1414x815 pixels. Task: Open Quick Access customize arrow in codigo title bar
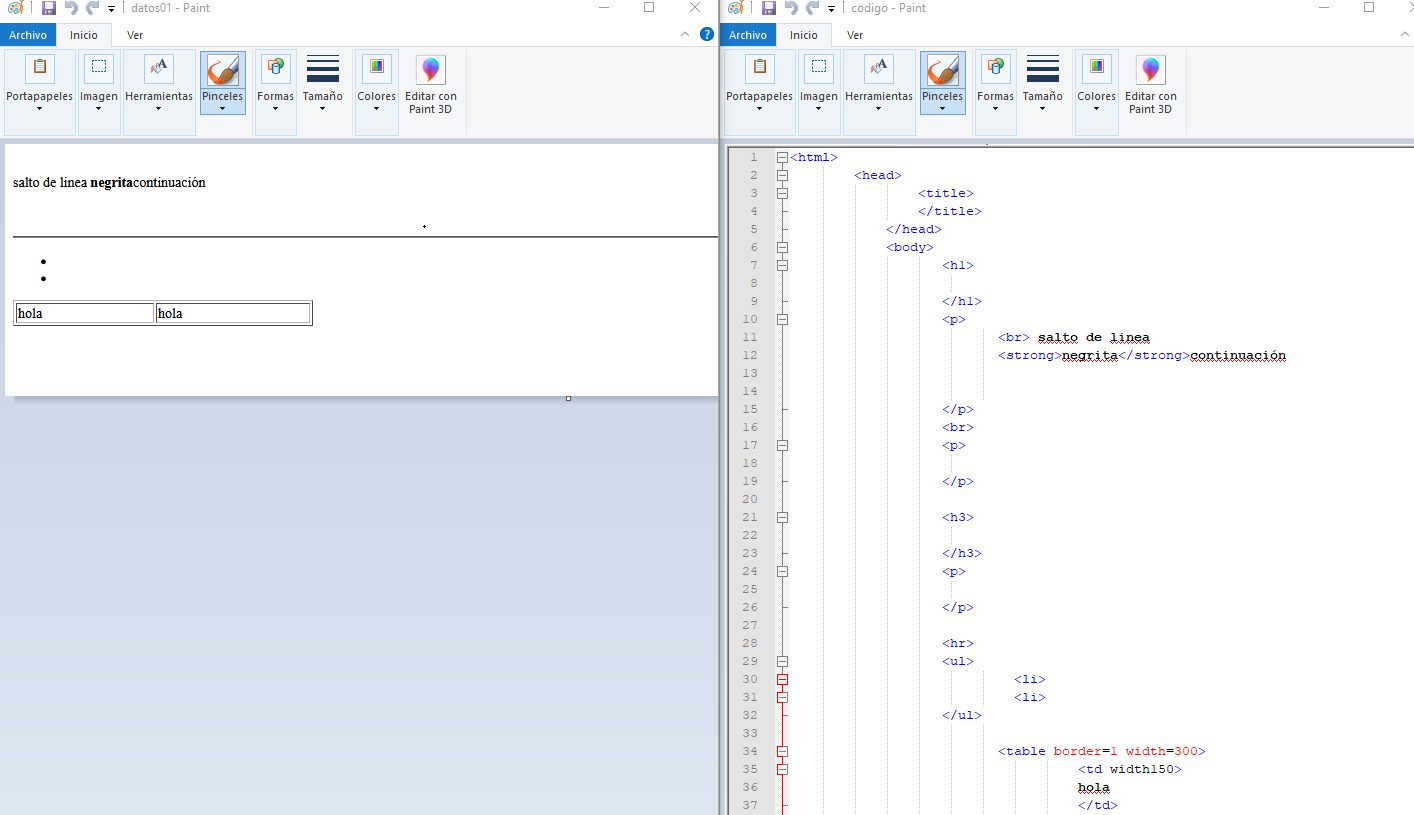pos(831,9)
